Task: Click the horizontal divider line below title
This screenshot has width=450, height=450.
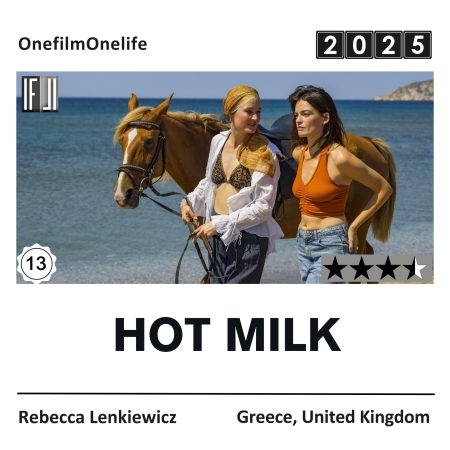Action: pos(226,394)
